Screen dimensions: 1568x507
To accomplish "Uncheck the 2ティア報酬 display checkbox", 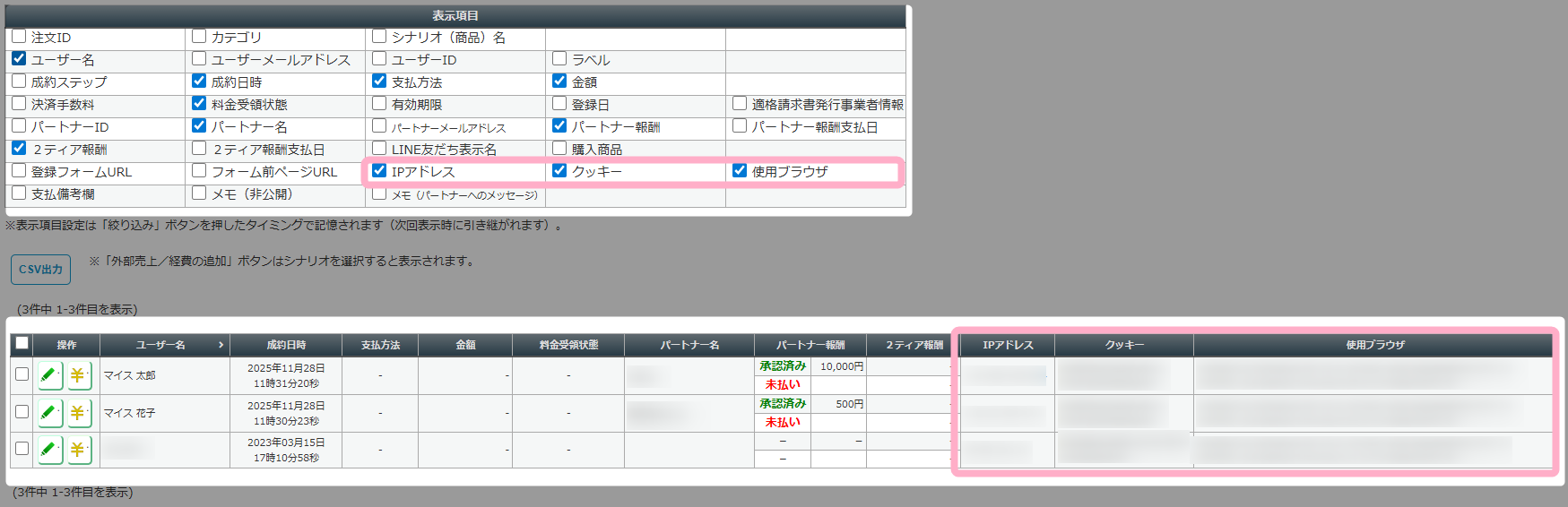I will 19,148.
